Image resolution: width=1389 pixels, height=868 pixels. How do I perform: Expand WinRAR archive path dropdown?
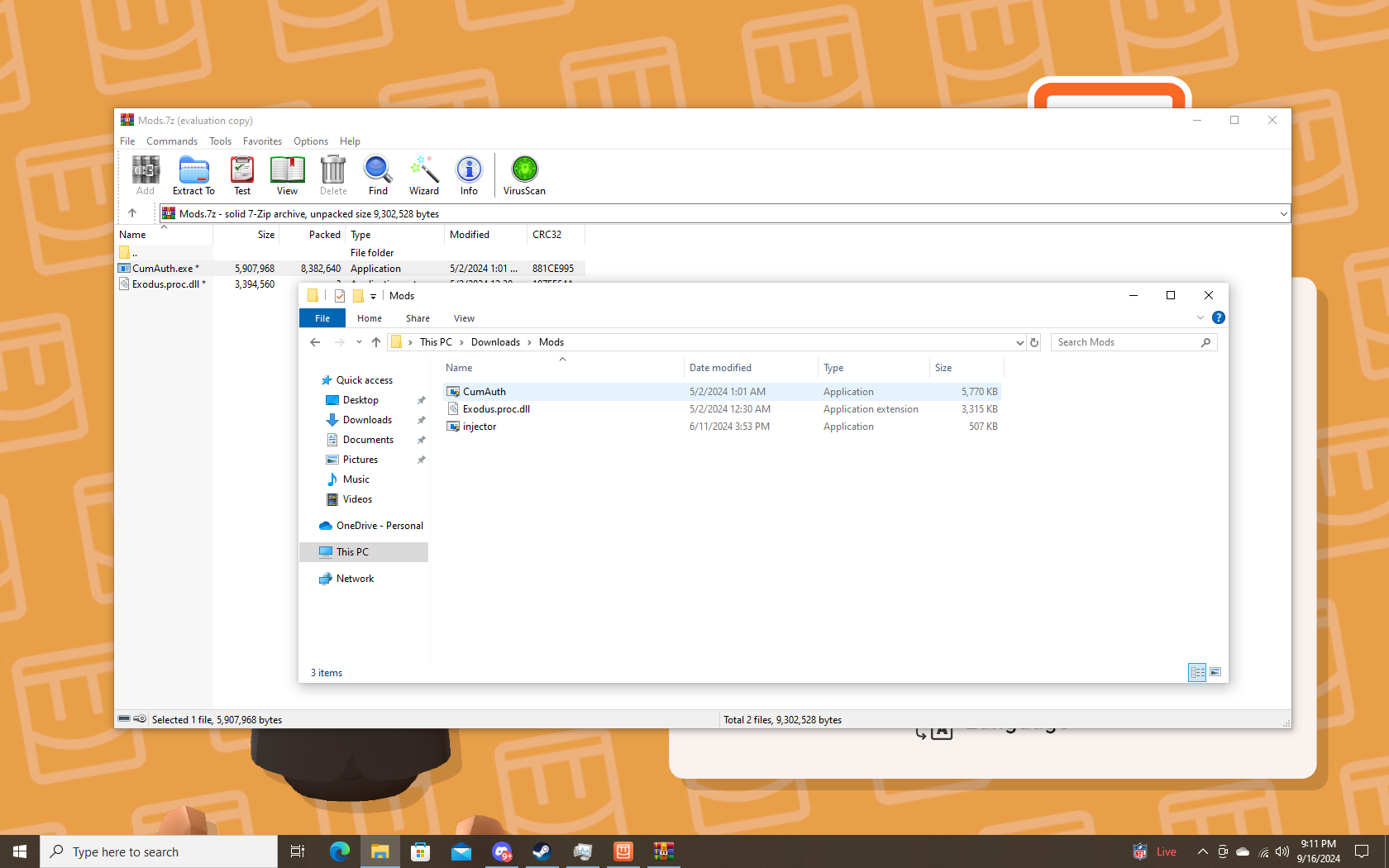click(1283, 214)
